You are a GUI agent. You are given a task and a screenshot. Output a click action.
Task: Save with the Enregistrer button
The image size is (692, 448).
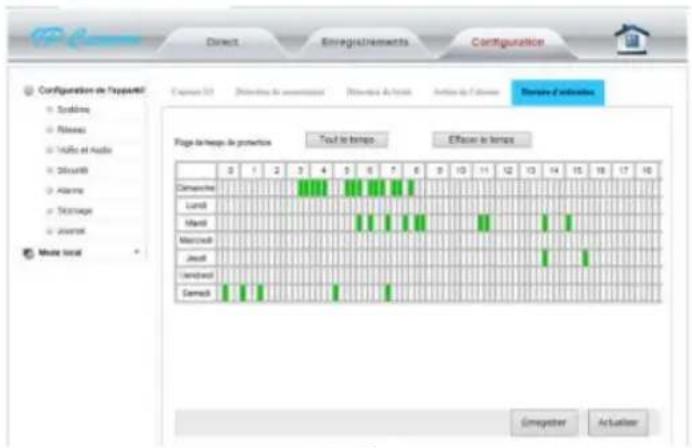[544, 422]
